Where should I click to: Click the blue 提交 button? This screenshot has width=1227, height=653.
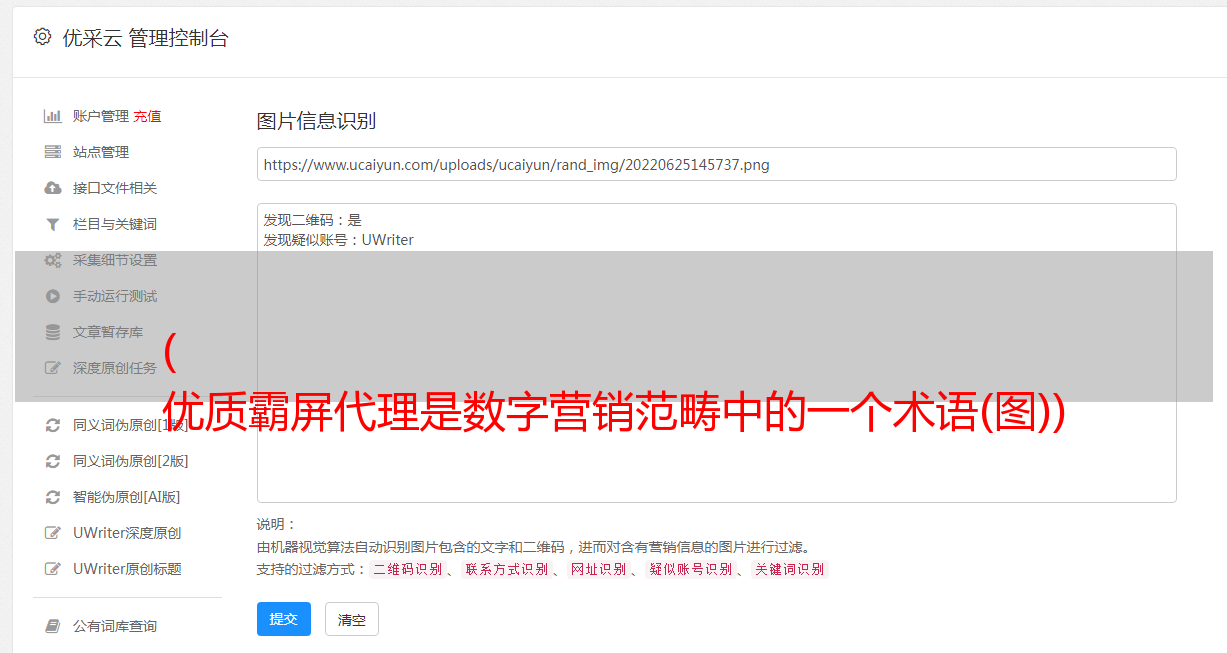[284, 619]
